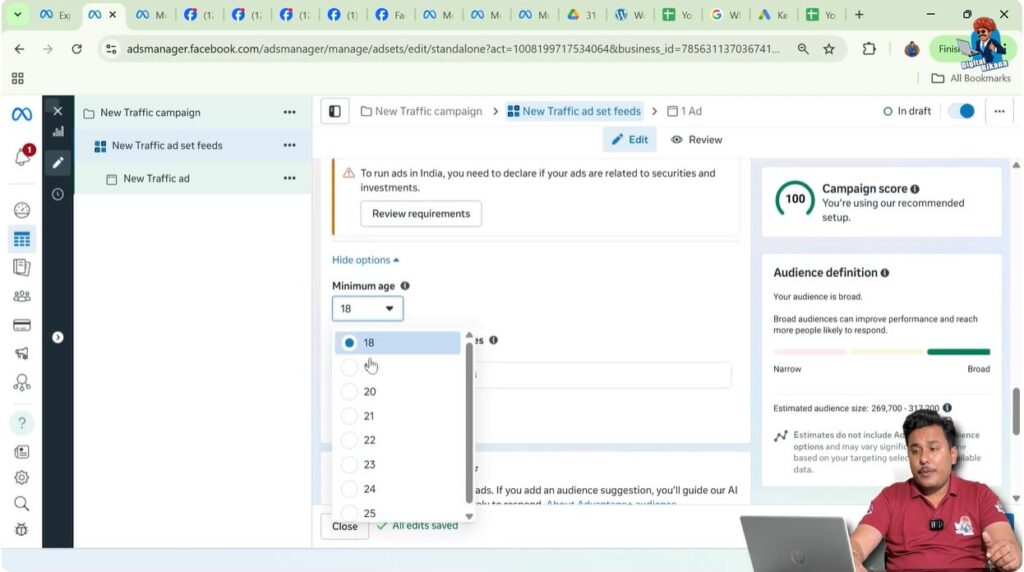Click the sidebar Search magnifier icon
The height and width of the screenshot is (572, 1024).
21,503
